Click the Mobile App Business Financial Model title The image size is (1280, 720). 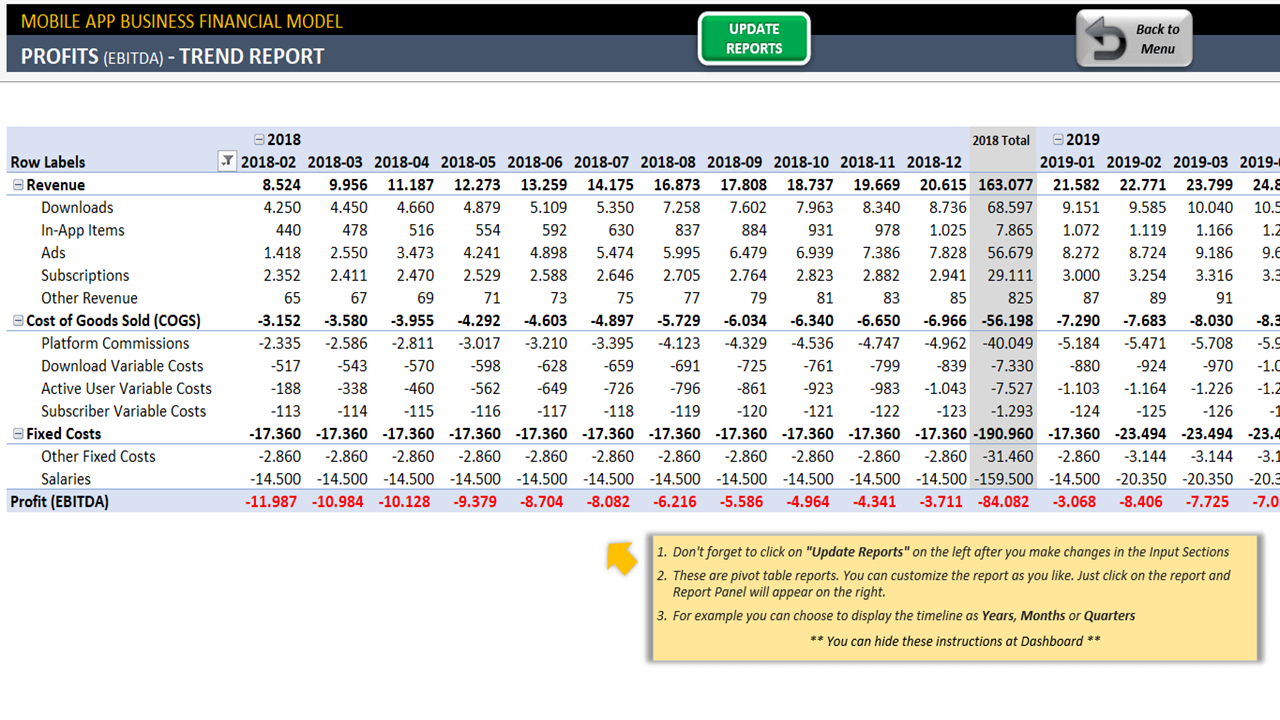point(181,21)
